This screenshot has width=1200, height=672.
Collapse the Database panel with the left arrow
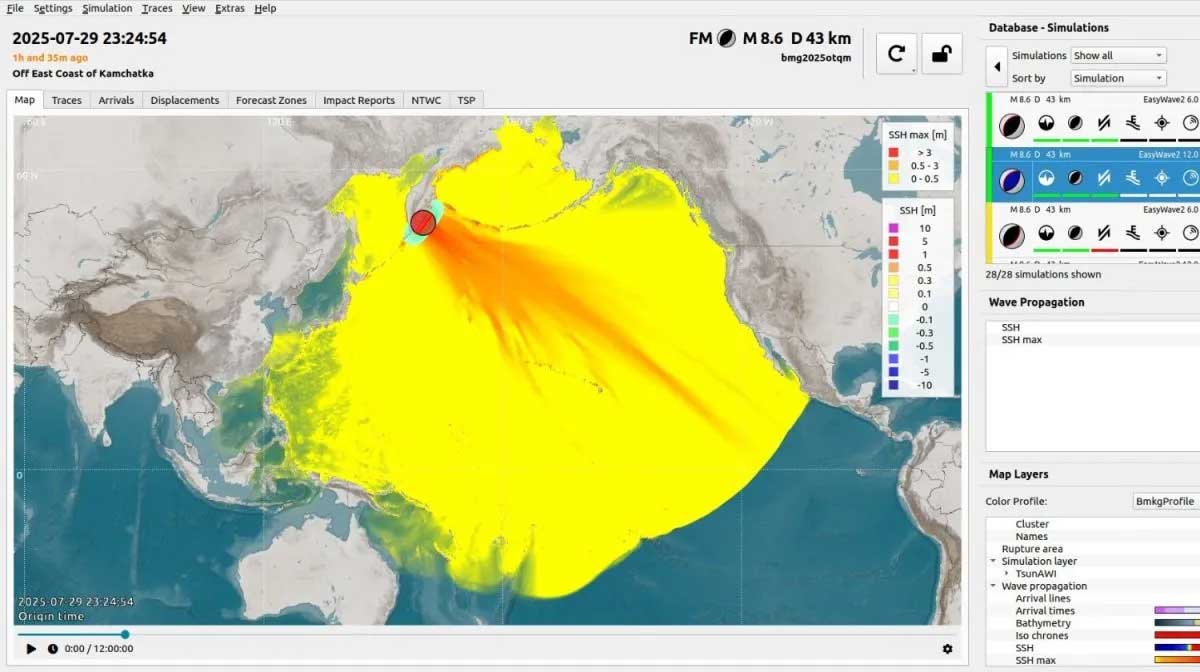tap(997, 67)
